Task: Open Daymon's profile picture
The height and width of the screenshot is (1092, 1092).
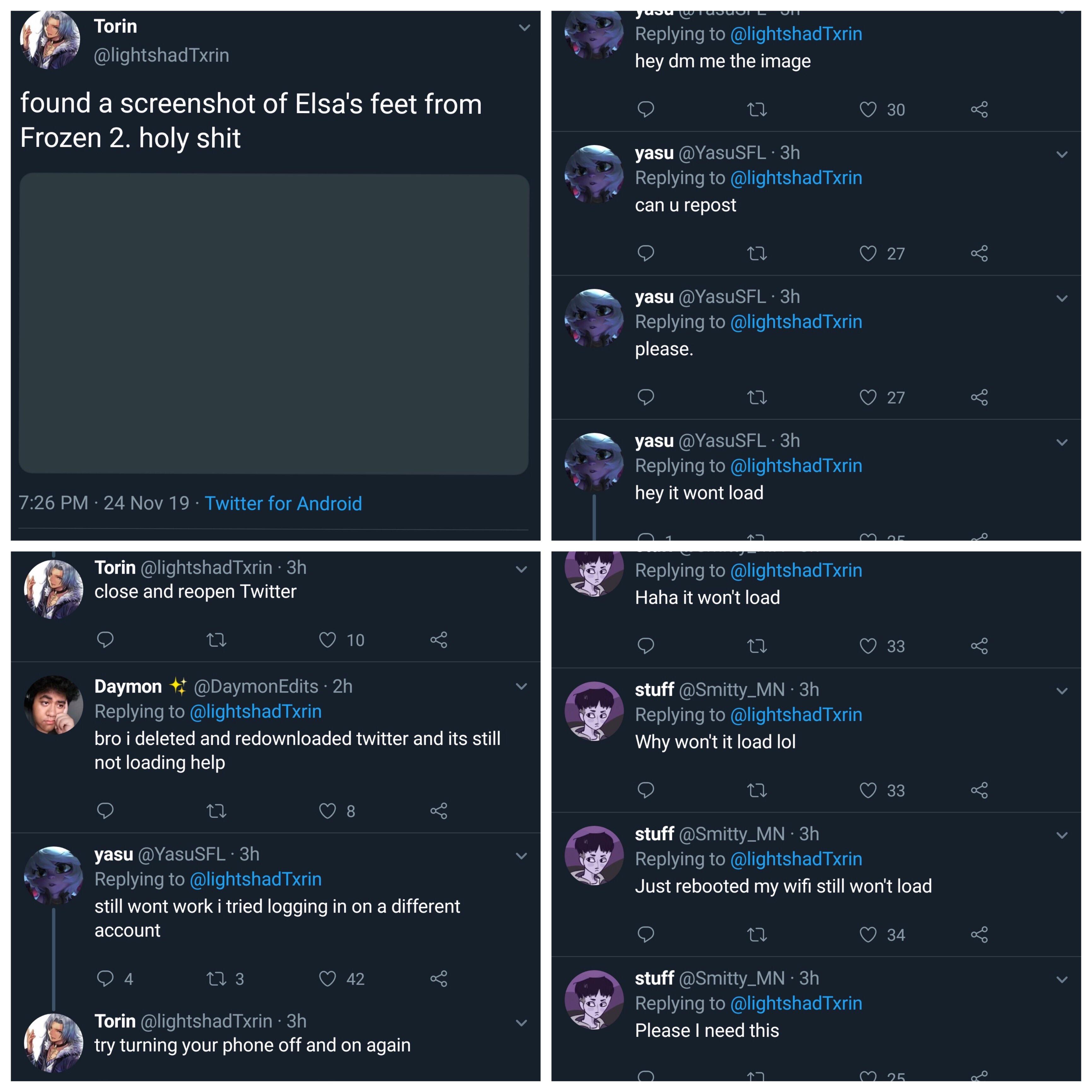Action: pos(53,705)
